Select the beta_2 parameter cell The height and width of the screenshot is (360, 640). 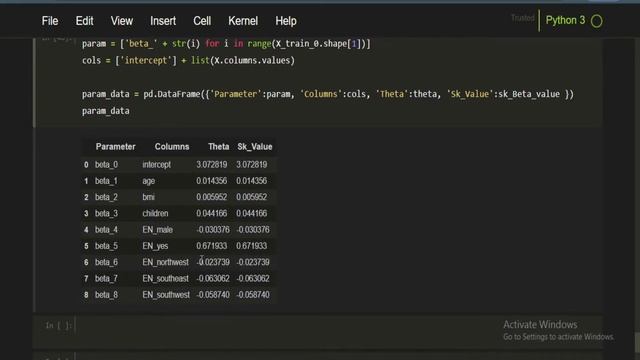[107, 197]
